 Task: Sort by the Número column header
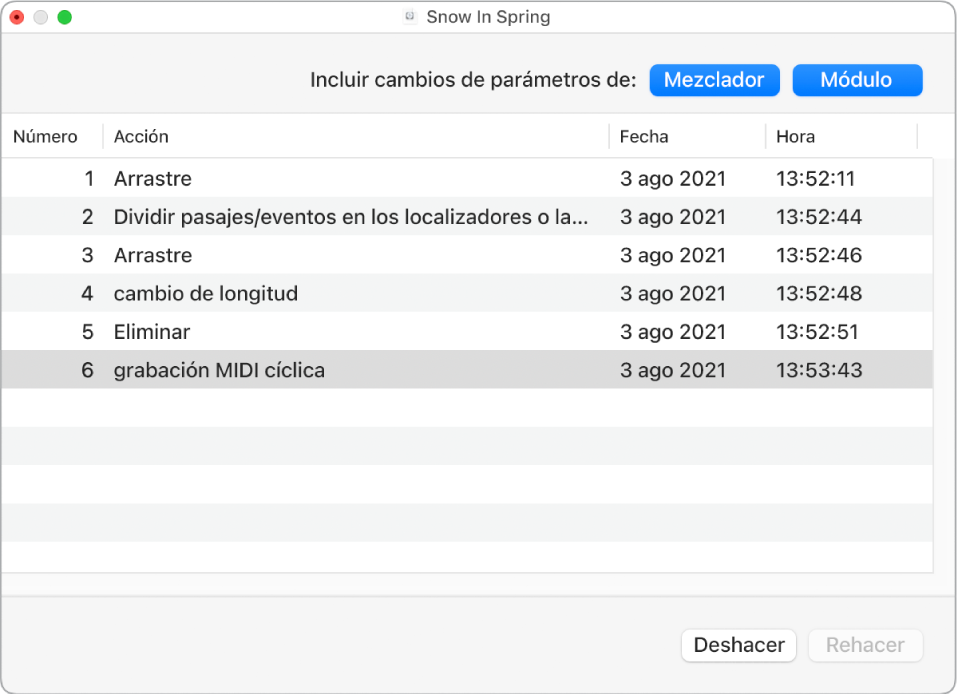(x=46, y=137)
